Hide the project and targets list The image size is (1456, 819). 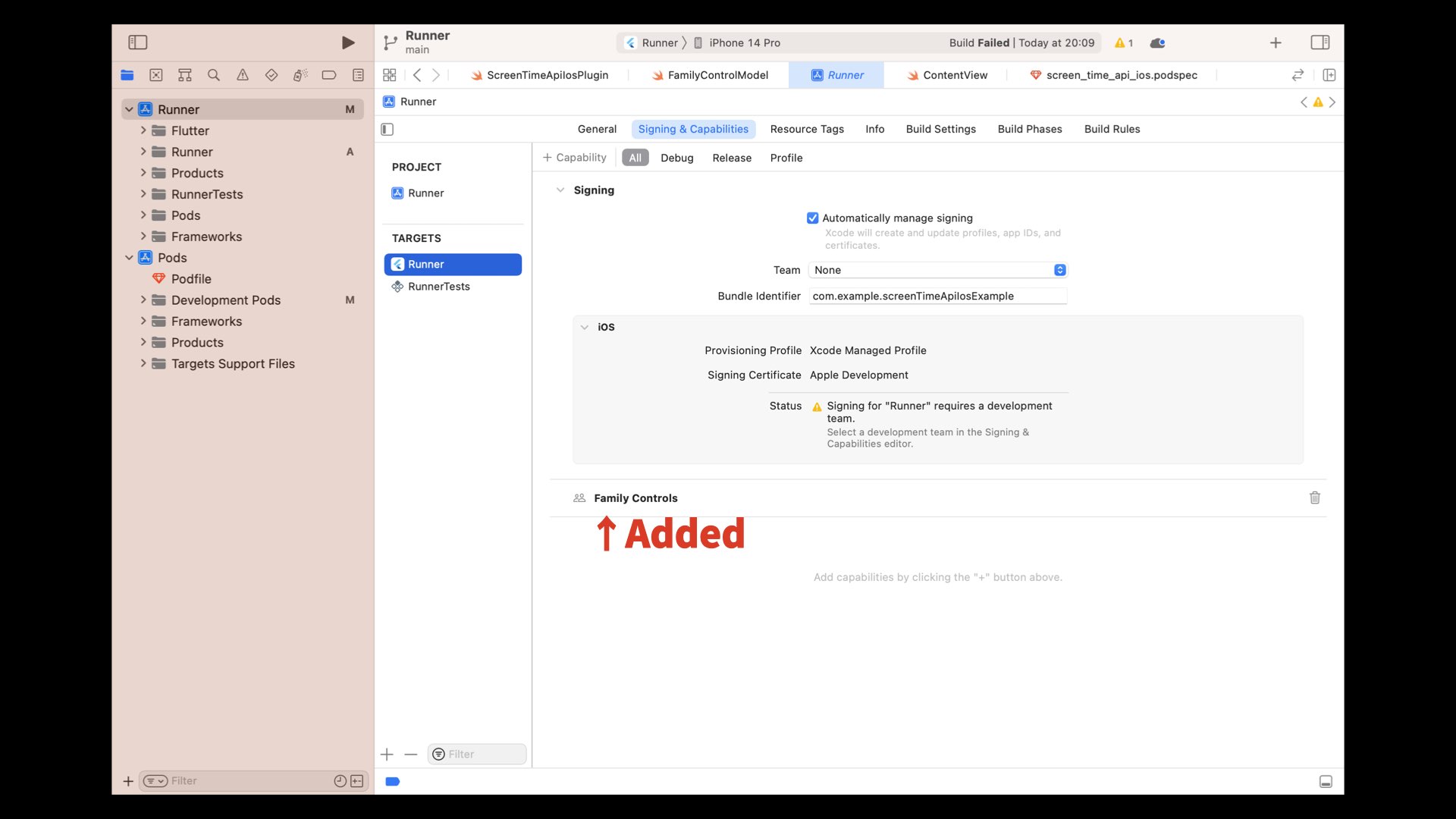click(x=388, y=130)
